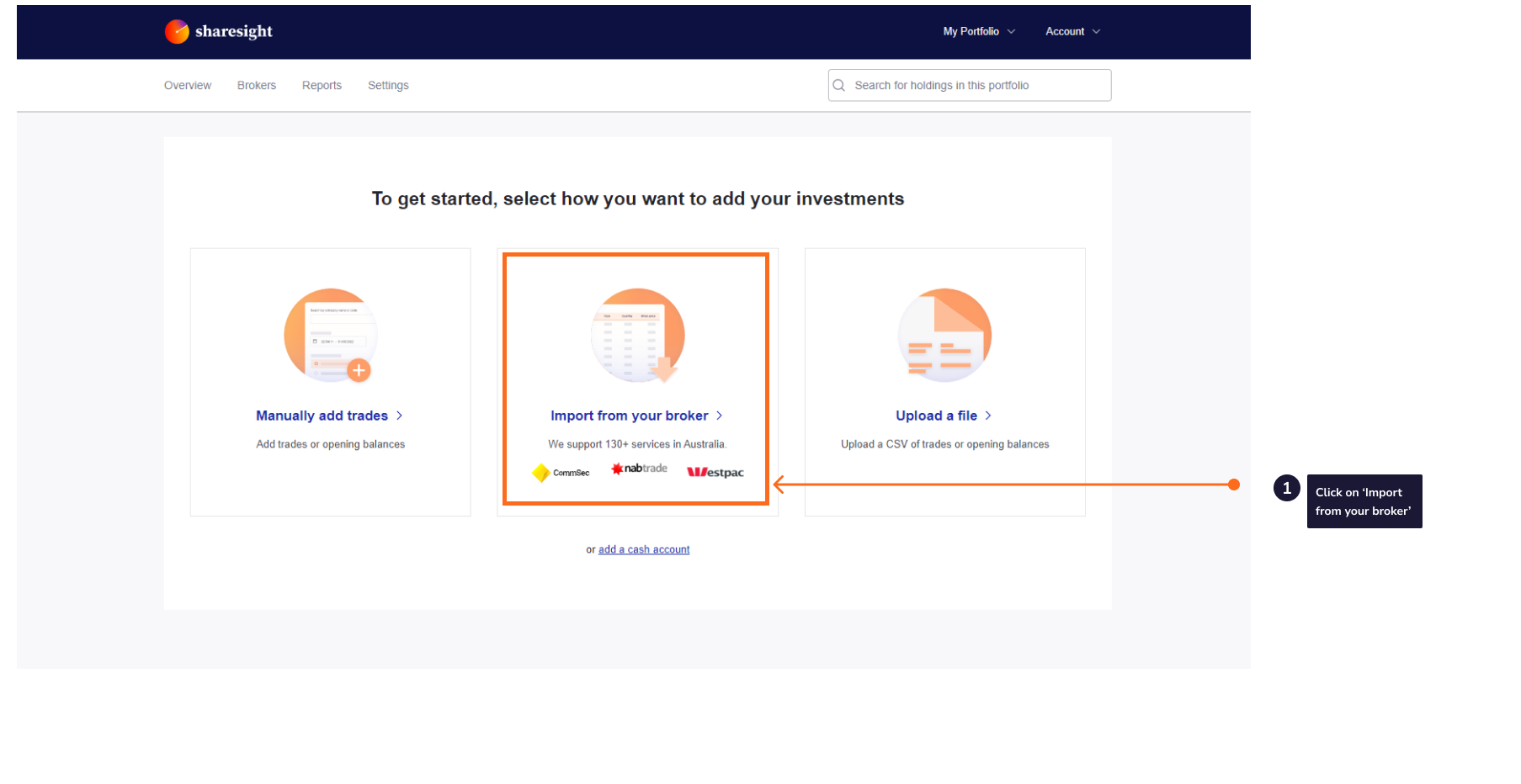Select Import from your broker link
The height and width of the screenshot is (784, 1521).
pyautogui.click(x=629, y=416)
